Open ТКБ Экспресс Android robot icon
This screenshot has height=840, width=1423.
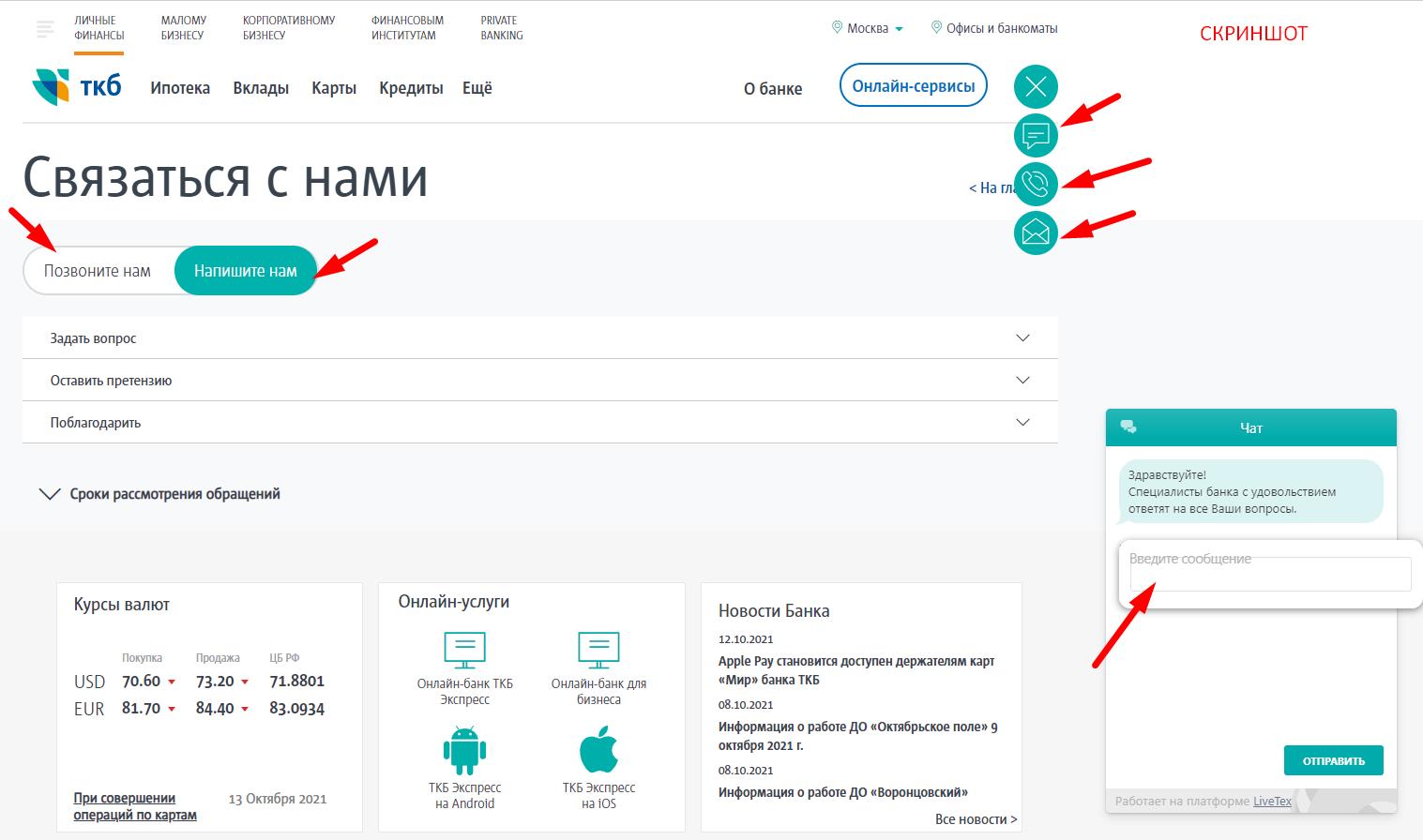pos(464,749)
